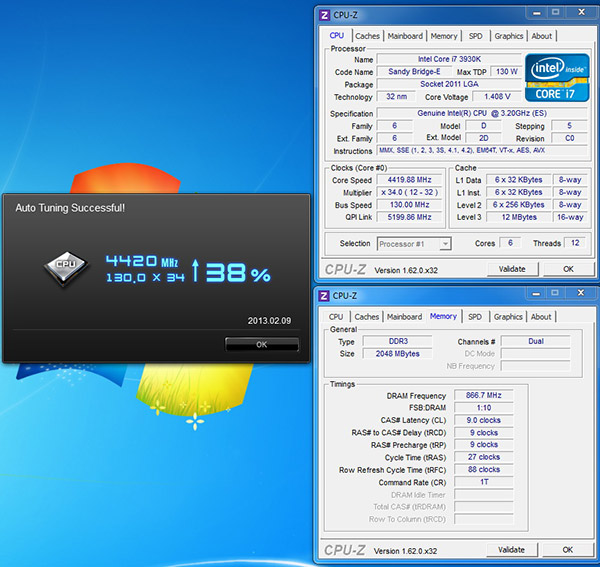Click the Core Speed value 4419.88 MHz
Screen dimensions: 600x567
pyautogui.click(x=409, y=180)
